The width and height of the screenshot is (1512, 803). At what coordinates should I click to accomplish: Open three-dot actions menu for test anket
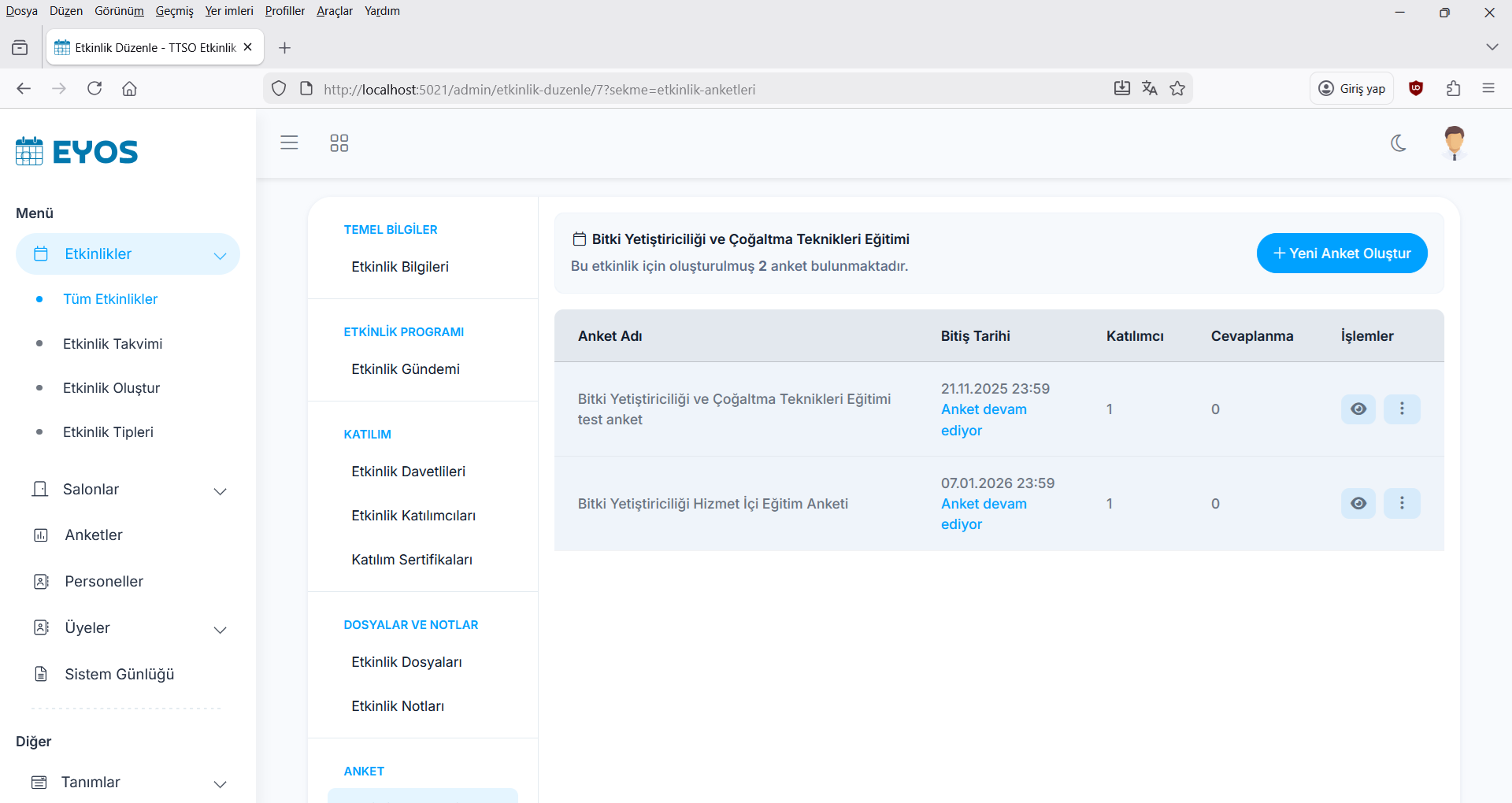1402,409
